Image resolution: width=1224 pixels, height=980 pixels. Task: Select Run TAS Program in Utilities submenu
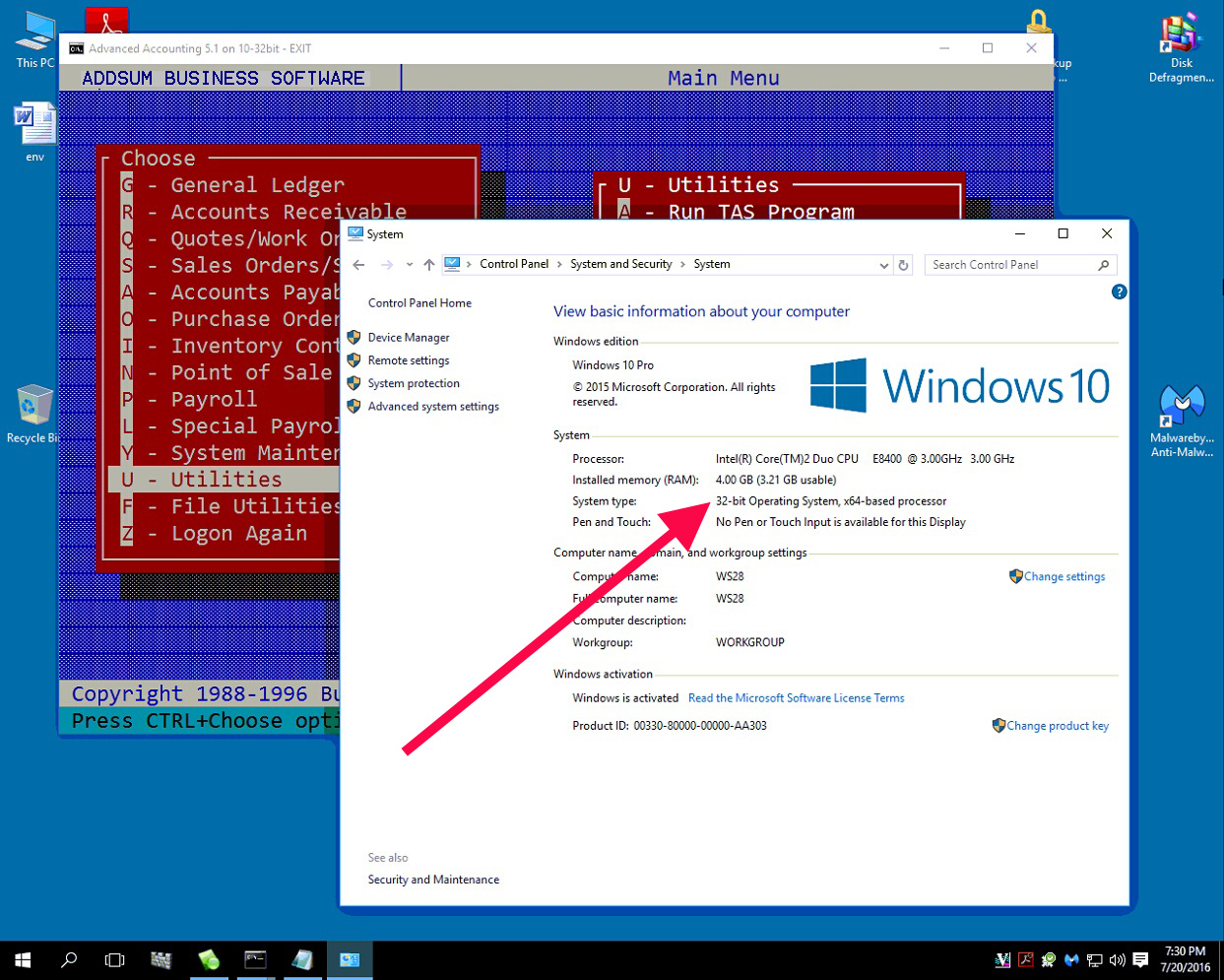737,211
